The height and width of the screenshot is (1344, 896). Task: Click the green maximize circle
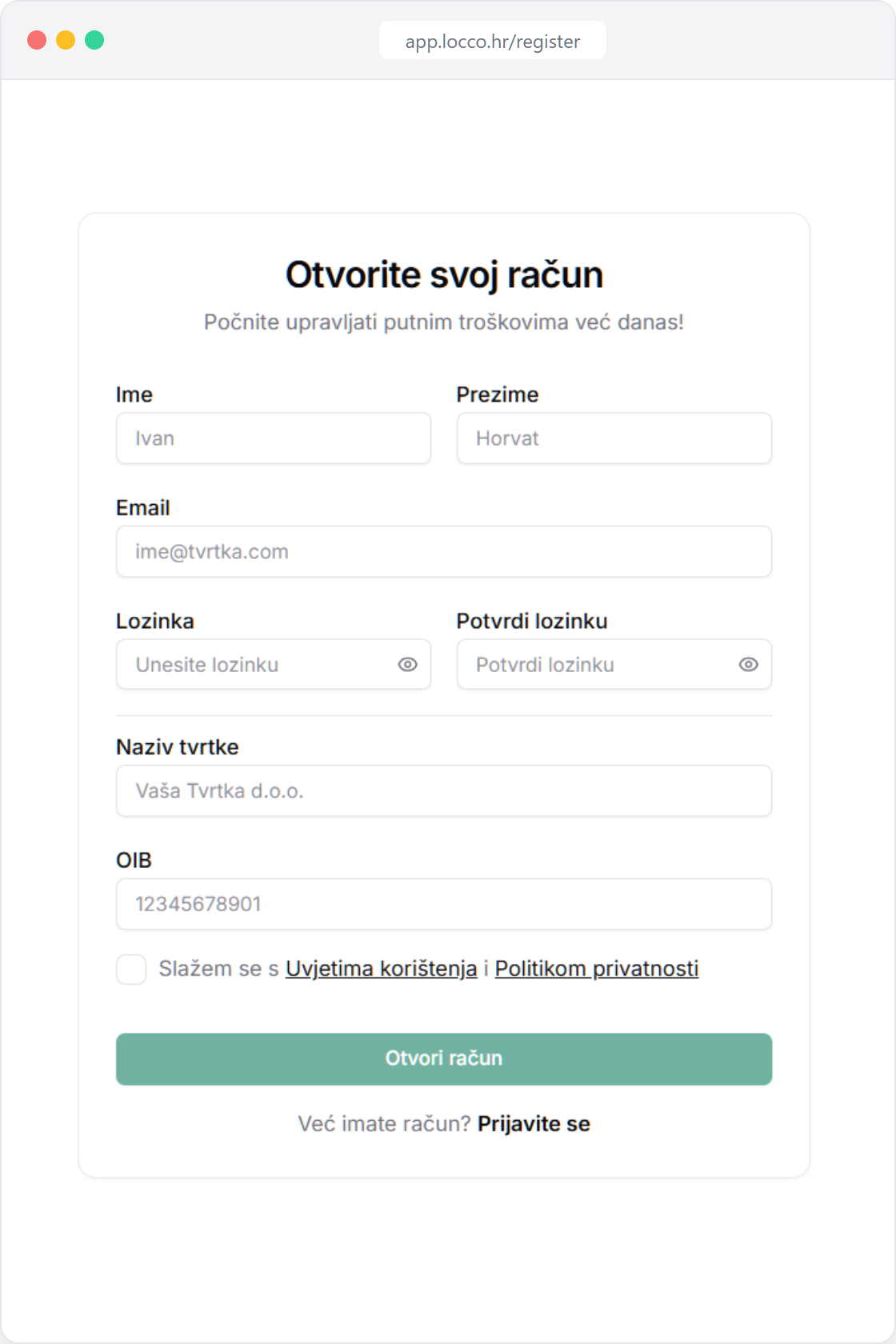click(x=94, y=40)
